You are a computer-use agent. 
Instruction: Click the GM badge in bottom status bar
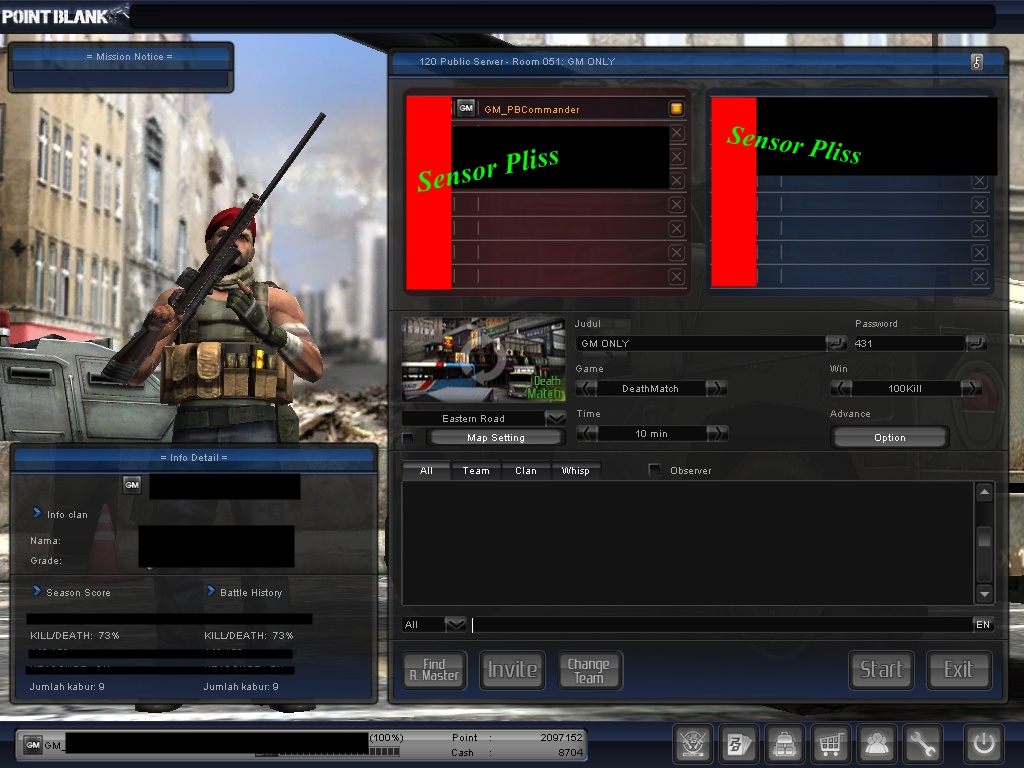click(x=33, y=744)
